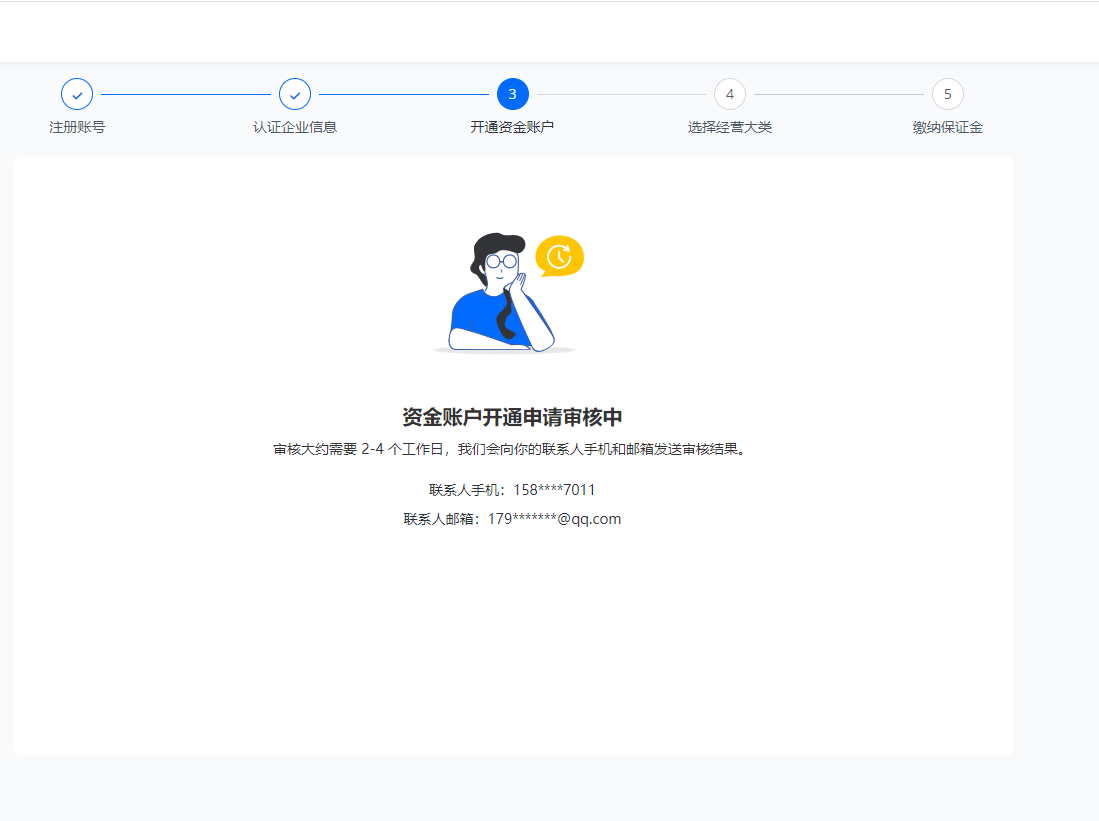The width and height of the screenshot is (1099, 821).
Task: Click the gray line between steps 4 and 5
Action: [x=838, y=94]
